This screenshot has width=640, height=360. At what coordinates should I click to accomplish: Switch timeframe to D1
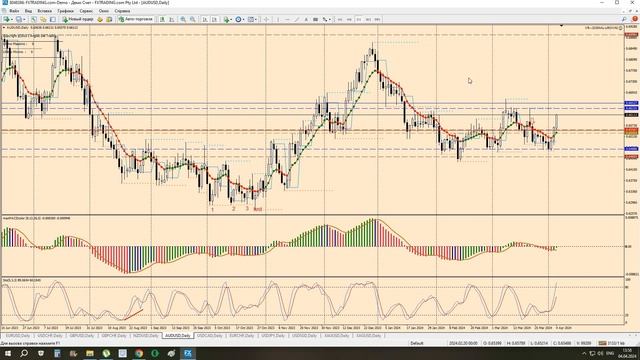359,19
